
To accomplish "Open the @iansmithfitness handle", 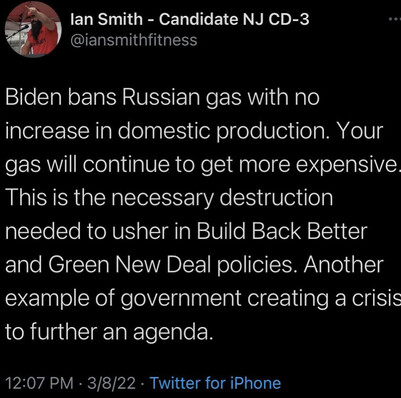I will [134, 41].
